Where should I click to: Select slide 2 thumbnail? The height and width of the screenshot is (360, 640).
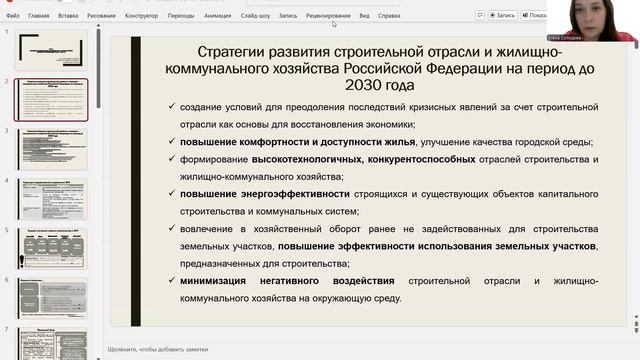(x=51, y=100)
